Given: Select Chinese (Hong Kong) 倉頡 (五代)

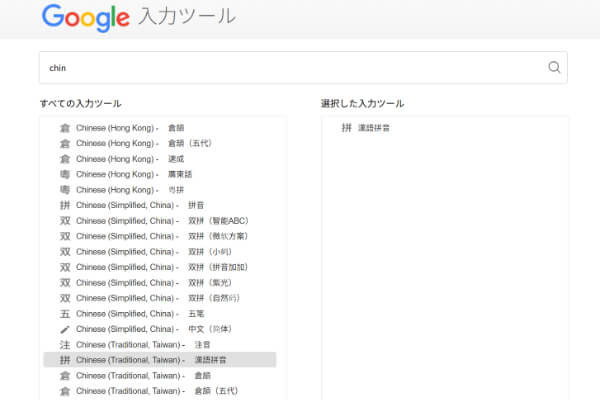Looking at the screenshot, I should click(150, 143).
